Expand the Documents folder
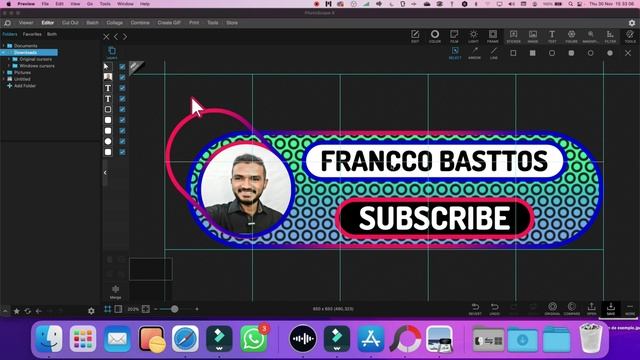The image size is (640, 360). [4, 46]
